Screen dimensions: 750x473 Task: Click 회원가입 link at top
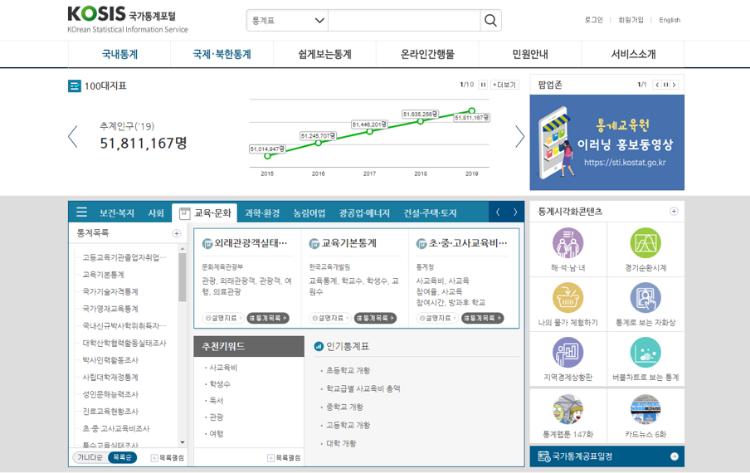(631, 20)
